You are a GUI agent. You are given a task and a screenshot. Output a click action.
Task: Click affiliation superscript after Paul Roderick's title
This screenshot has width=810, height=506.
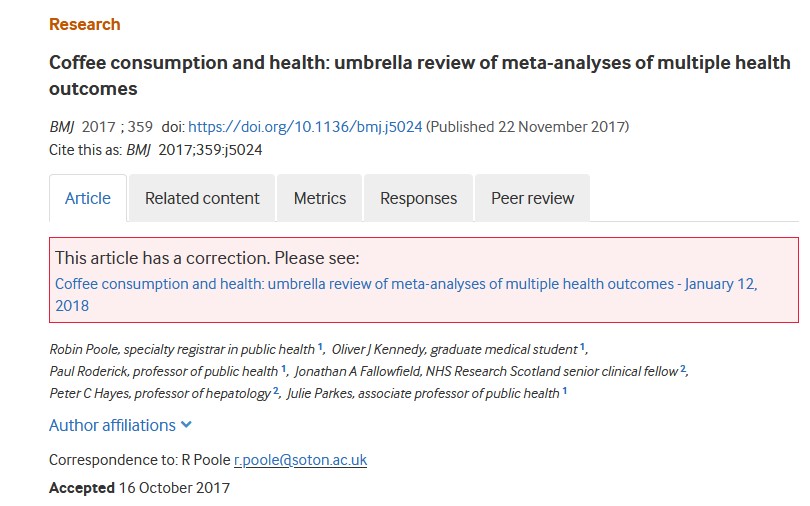click(284, 368)
